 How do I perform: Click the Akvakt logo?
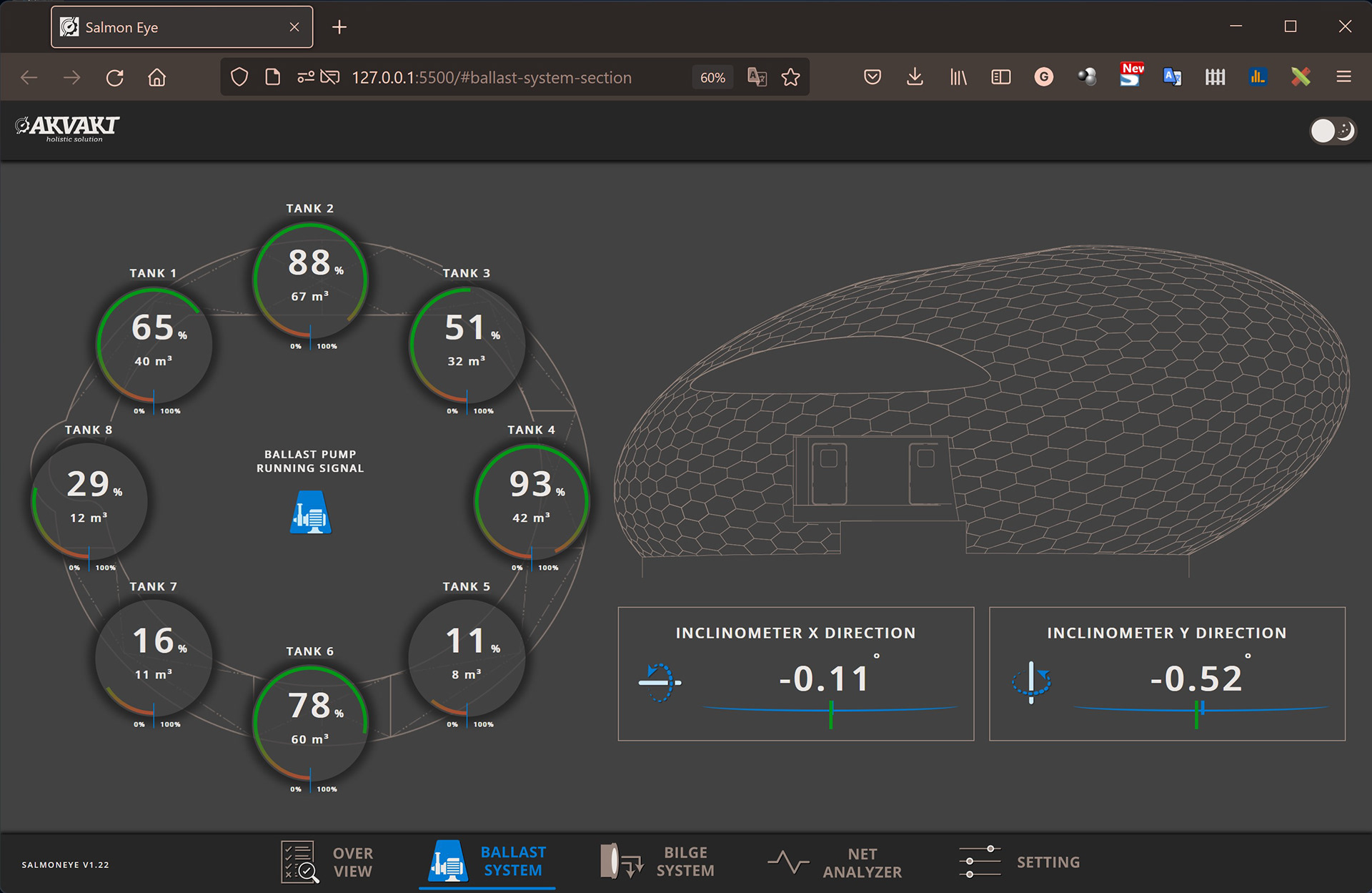pyautogui.click(x=68, y=129)
